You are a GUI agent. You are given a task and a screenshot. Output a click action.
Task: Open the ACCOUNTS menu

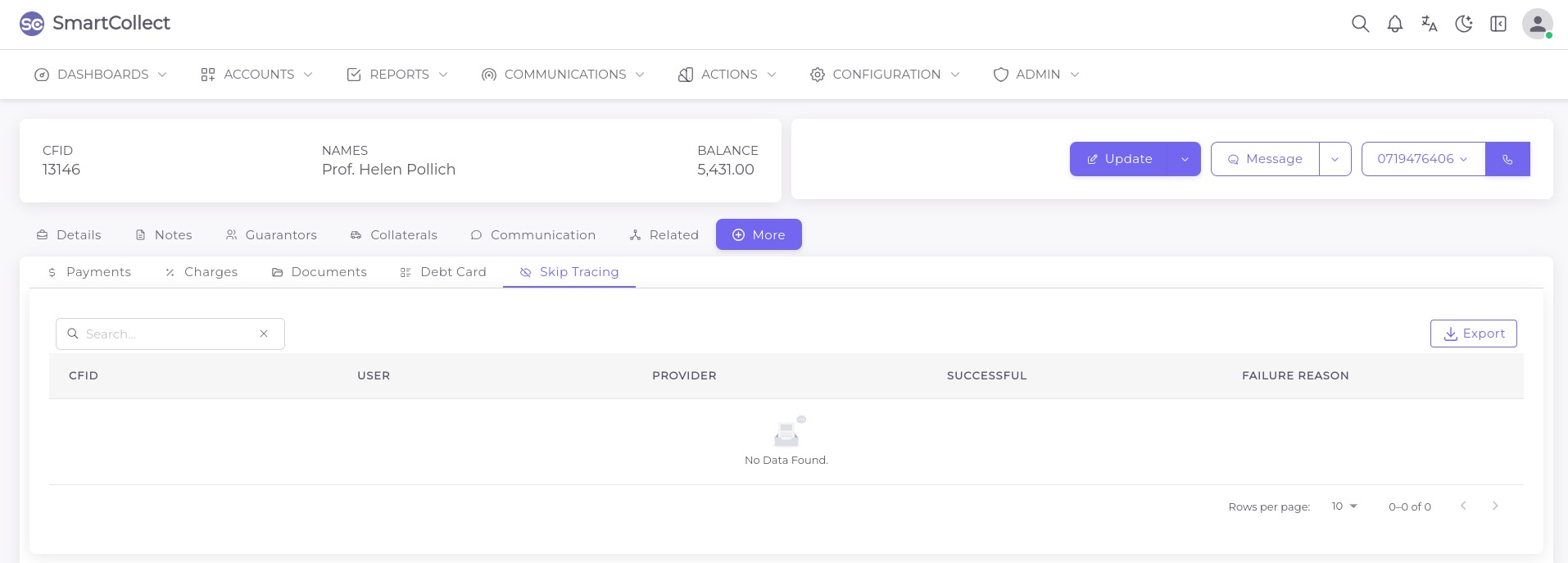(x=257, y=75)
